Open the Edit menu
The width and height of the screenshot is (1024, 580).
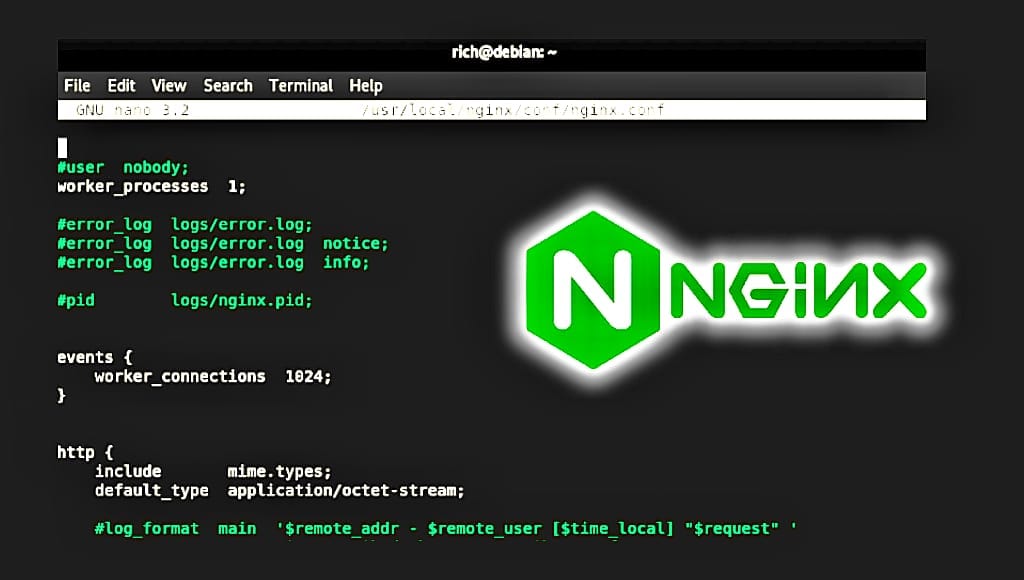(x=121, y=86)
